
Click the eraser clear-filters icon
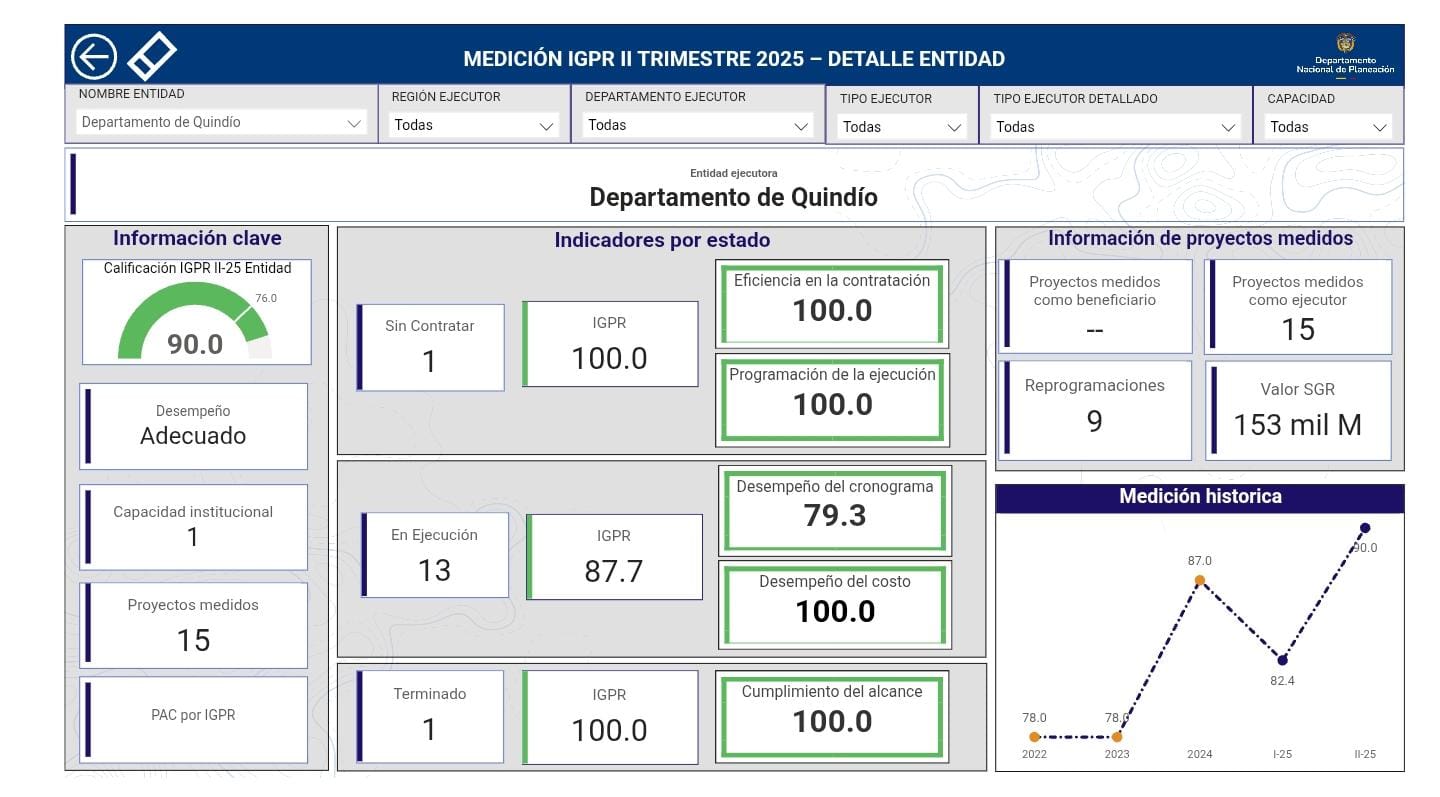[x=152, y=56]
